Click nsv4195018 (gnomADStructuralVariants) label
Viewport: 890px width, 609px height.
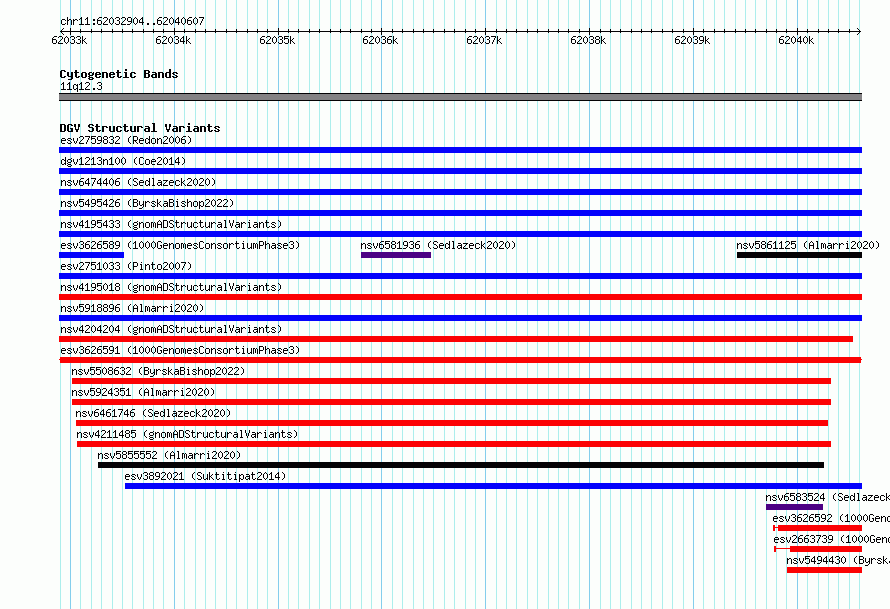[171, 287]
